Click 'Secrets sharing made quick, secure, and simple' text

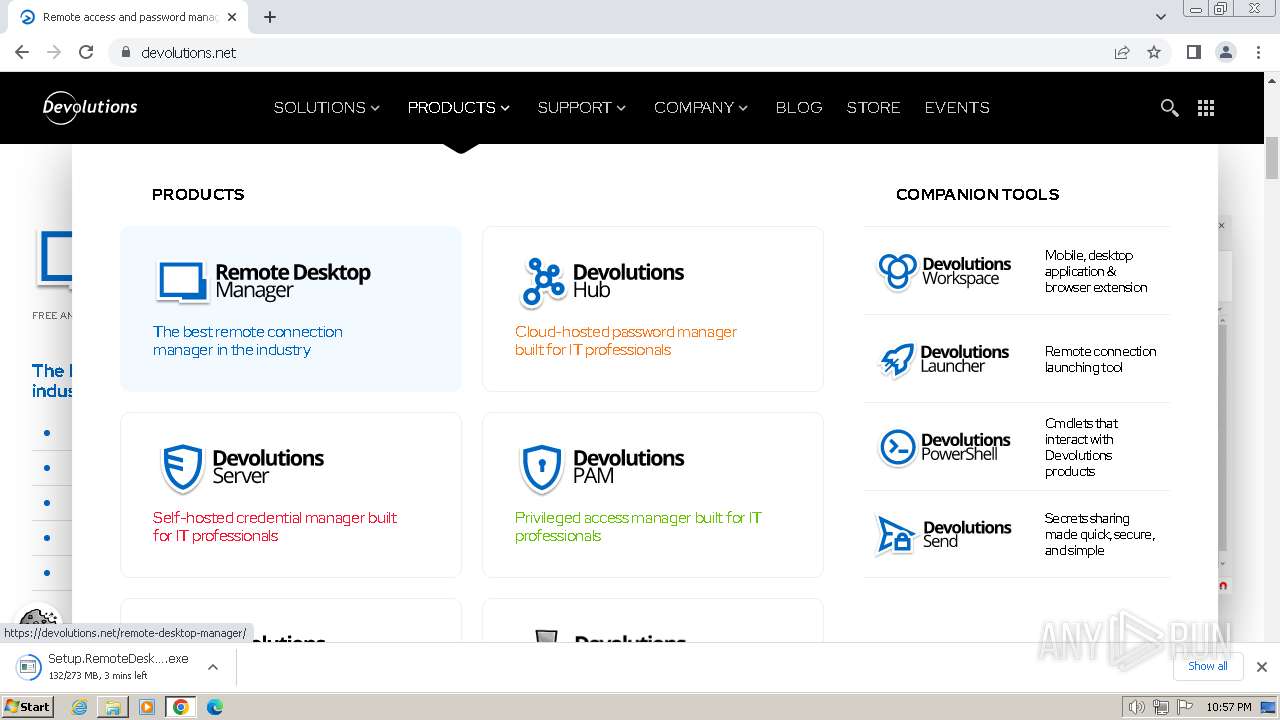(x=1099, y=535)
